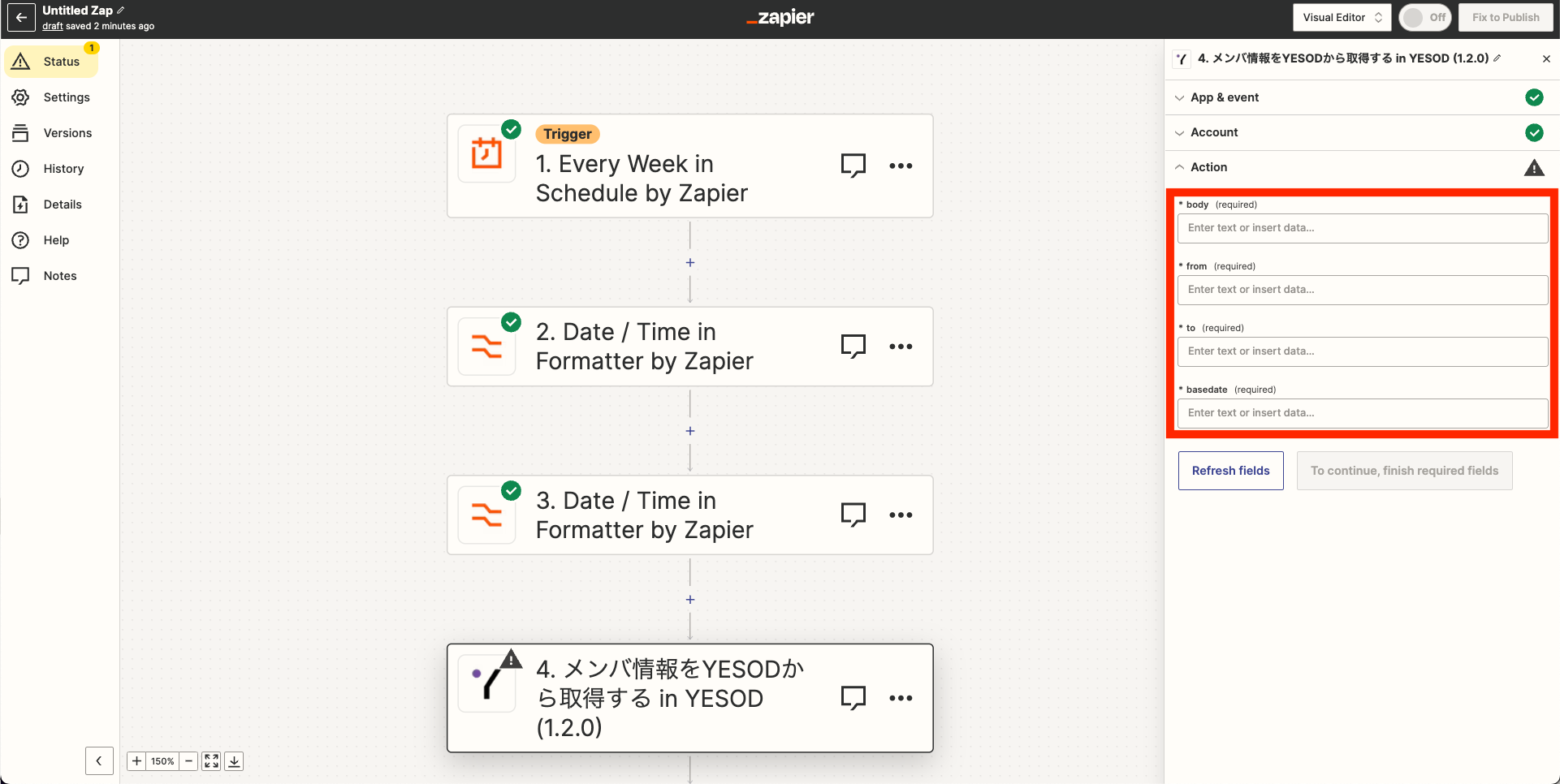Click the body input field
Viewport: 1560px width, 784px height.
[1363, 228]
